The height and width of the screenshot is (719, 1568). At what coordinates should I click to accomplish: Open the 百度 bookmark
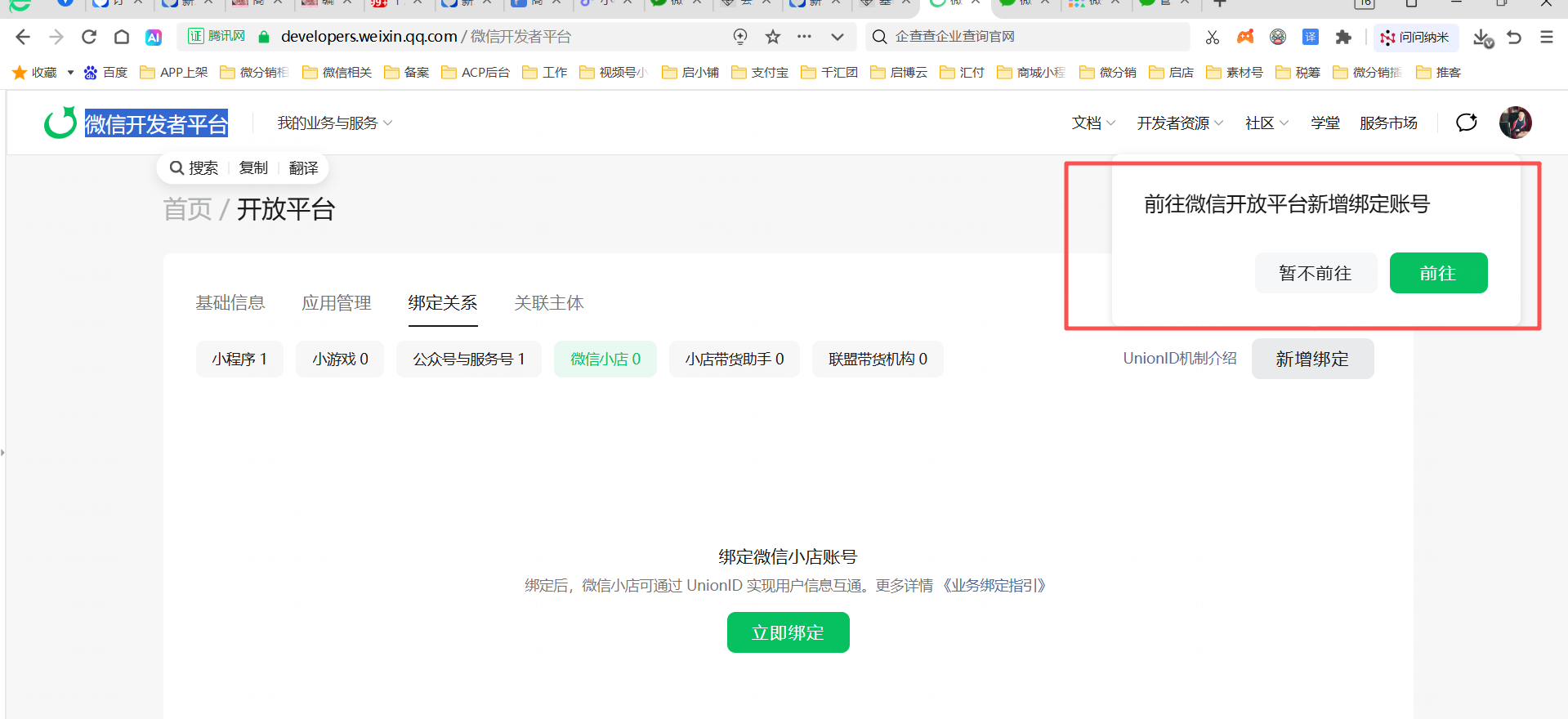[106, 73]
